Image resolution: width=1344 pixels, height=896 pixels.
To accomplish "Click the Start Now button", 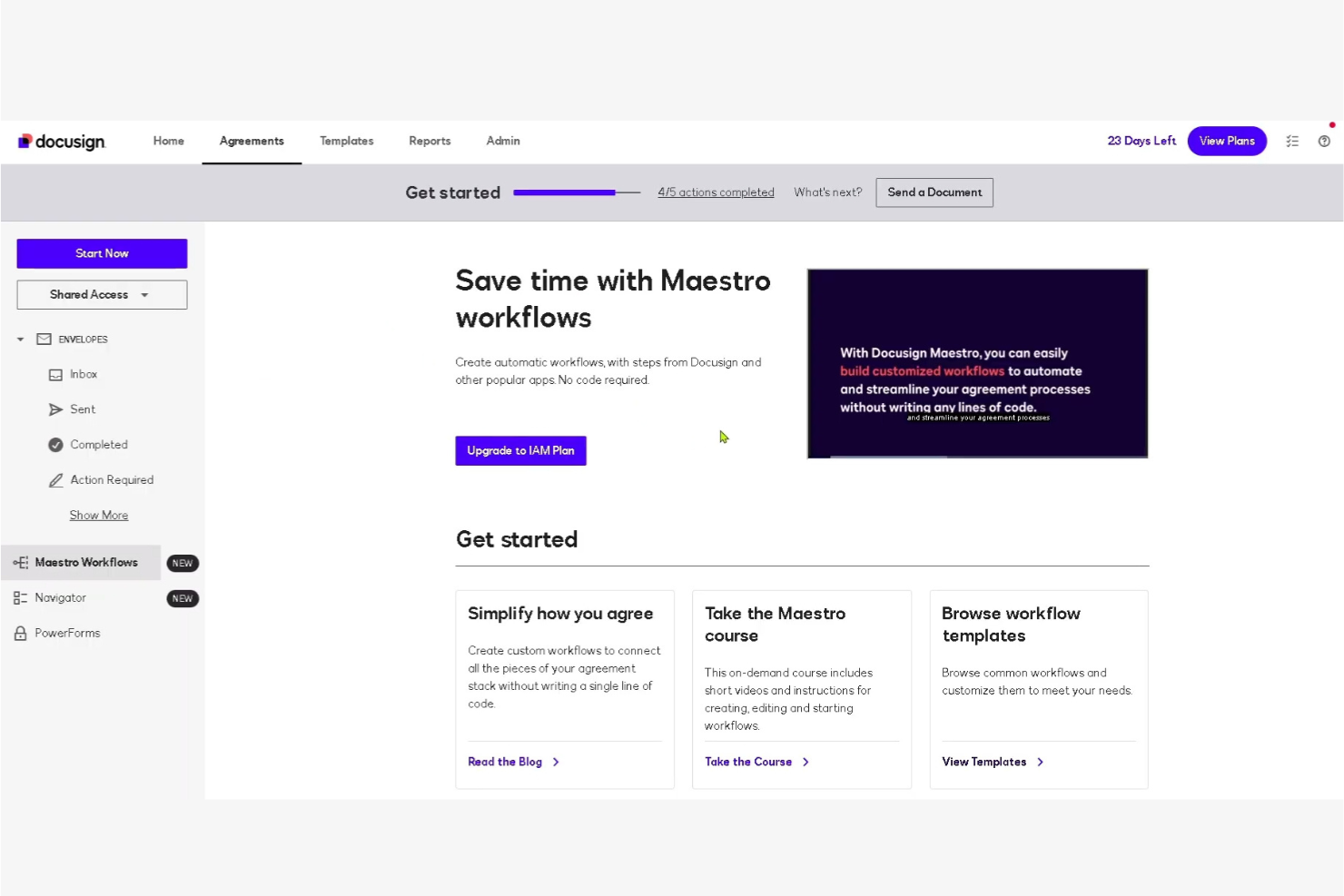I will pos(102,253).
